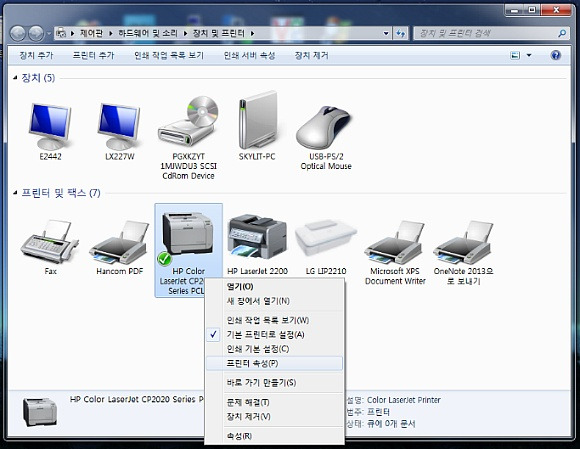Minimize the Devices and Printers window

(515, 10)
